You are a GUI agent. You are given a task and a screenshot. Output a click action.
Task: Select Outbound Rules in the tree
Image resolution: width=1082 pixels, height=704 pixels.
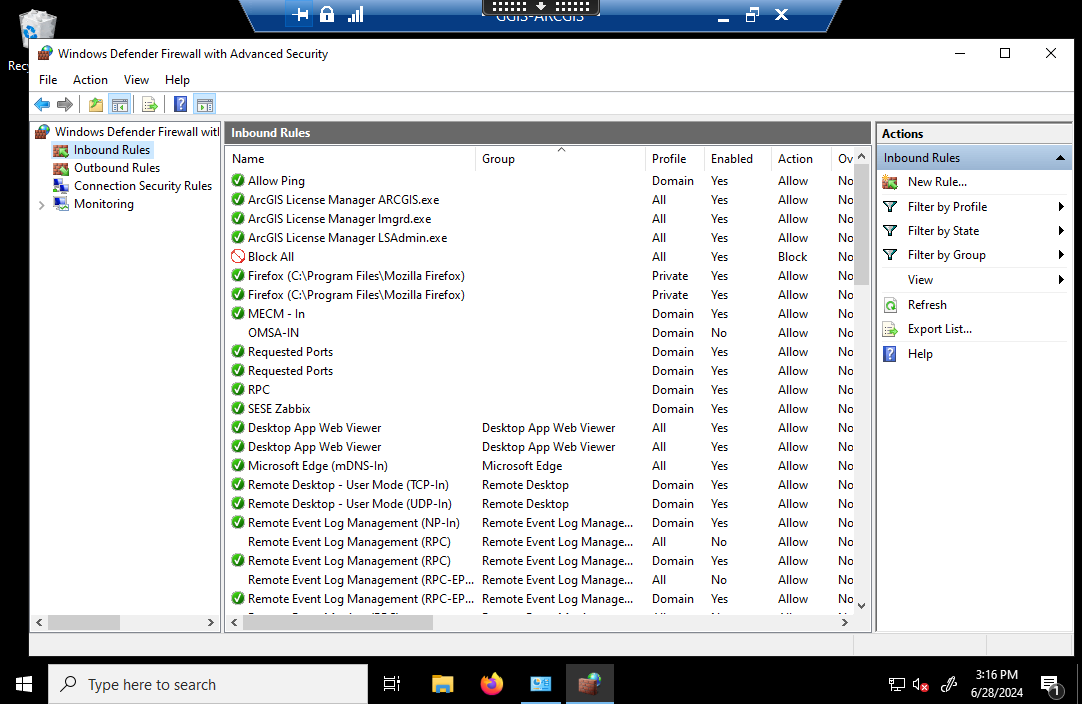click(x=116, y=168)
